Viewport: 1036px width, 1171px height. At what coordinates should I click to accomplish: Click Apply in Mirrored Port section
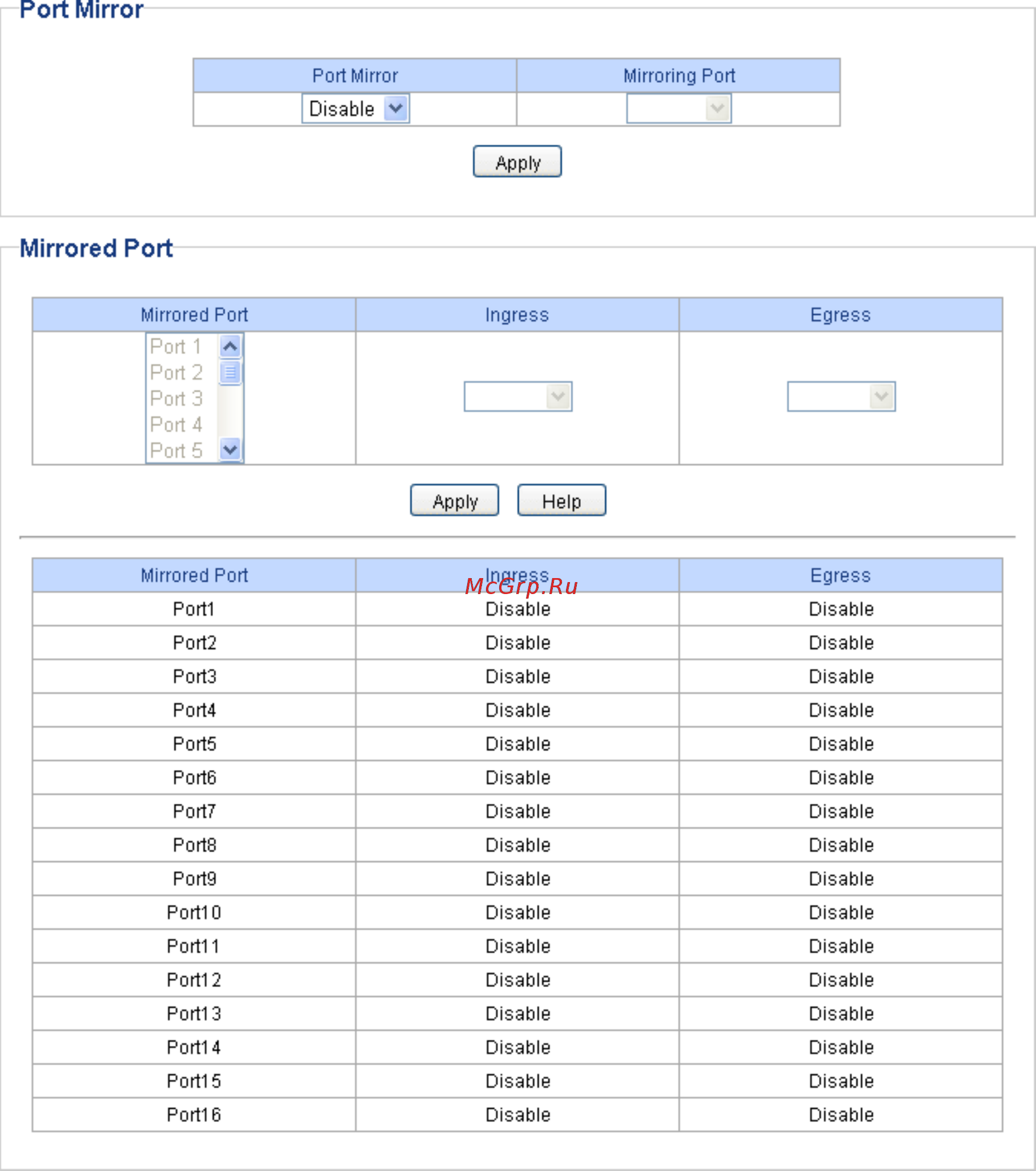click(x=455, y=501)
